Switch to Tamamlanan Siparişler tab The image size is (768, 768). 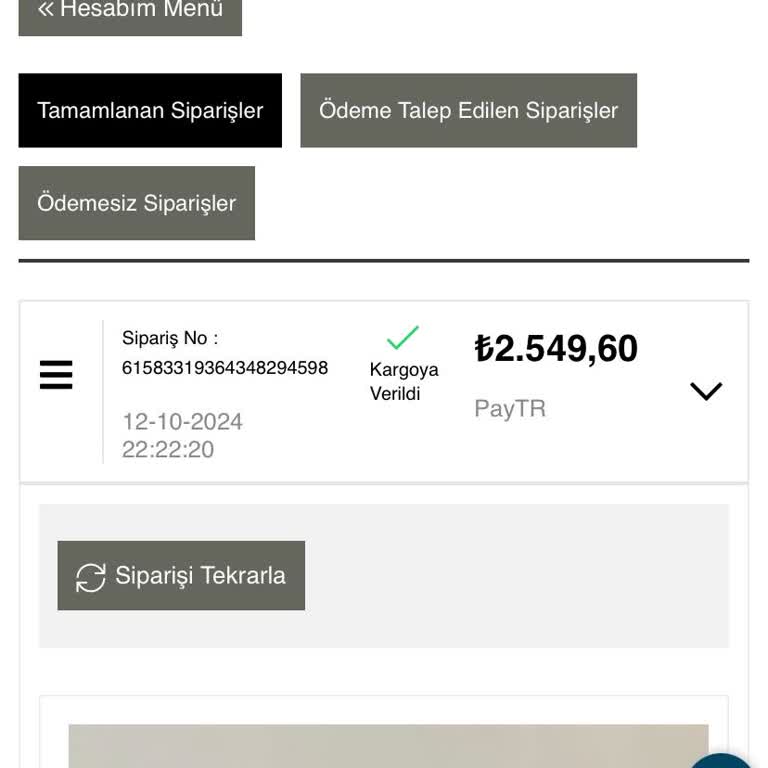[x=150, y=110]
